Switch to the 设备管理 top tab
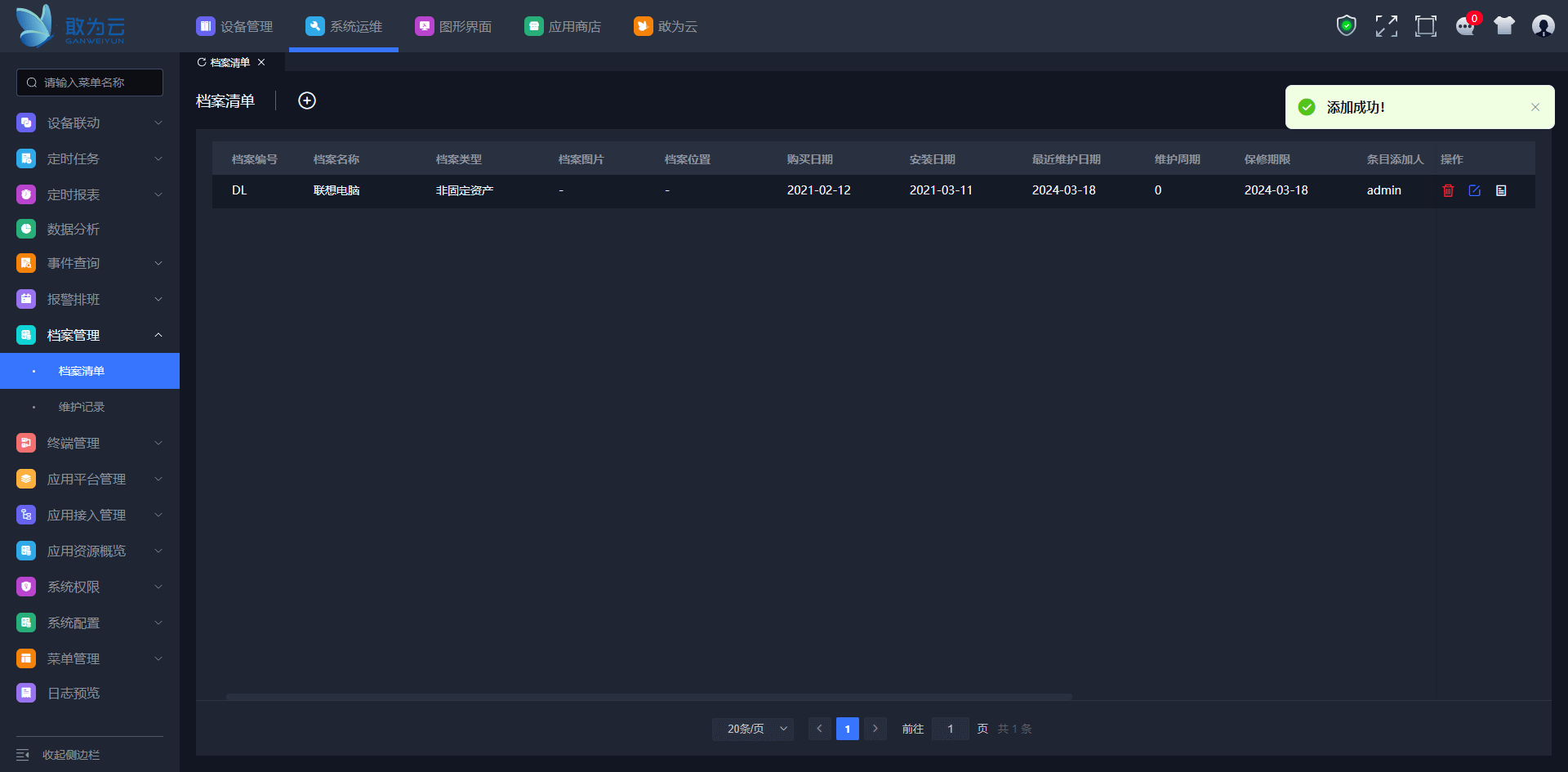1568x772 pixels. [234, 26]
